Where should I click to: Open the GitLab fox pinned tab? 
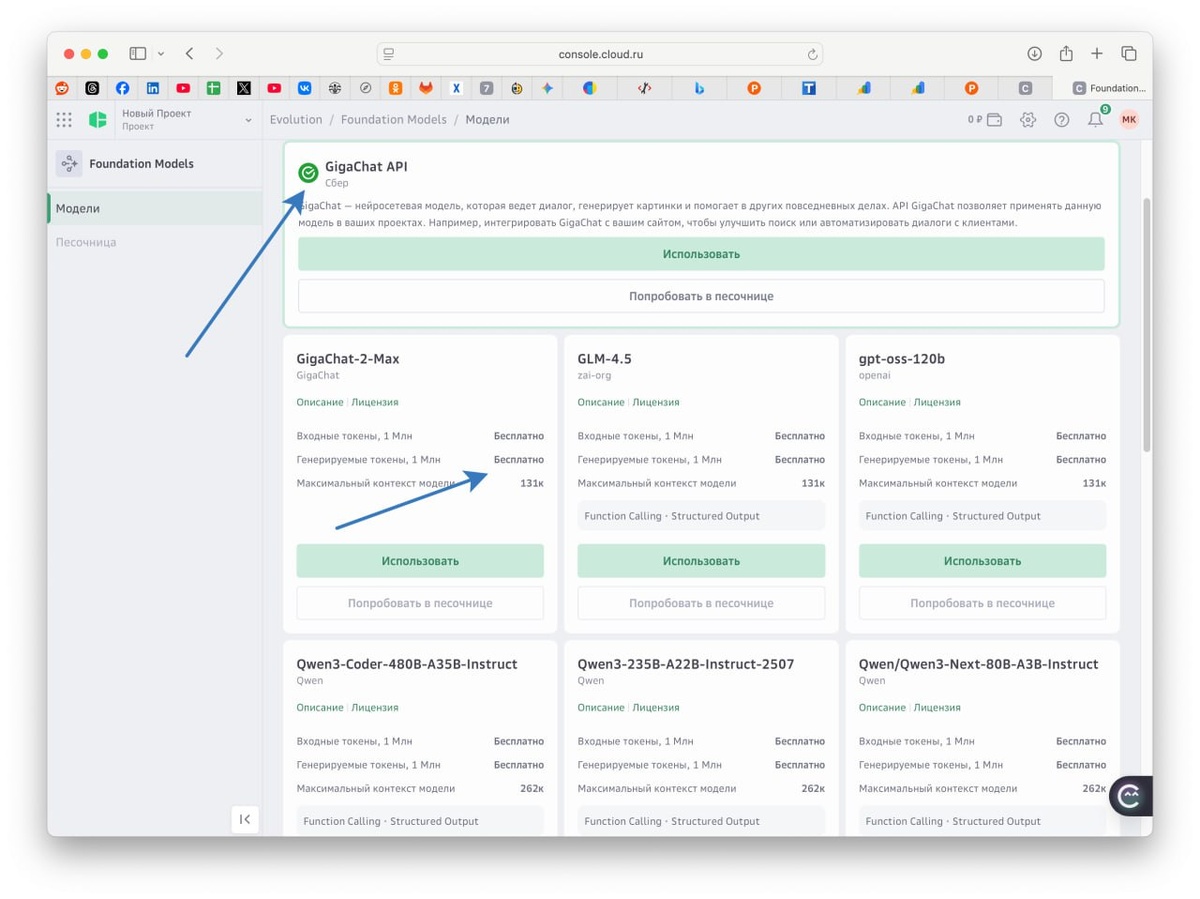click(x=426, y=88)
